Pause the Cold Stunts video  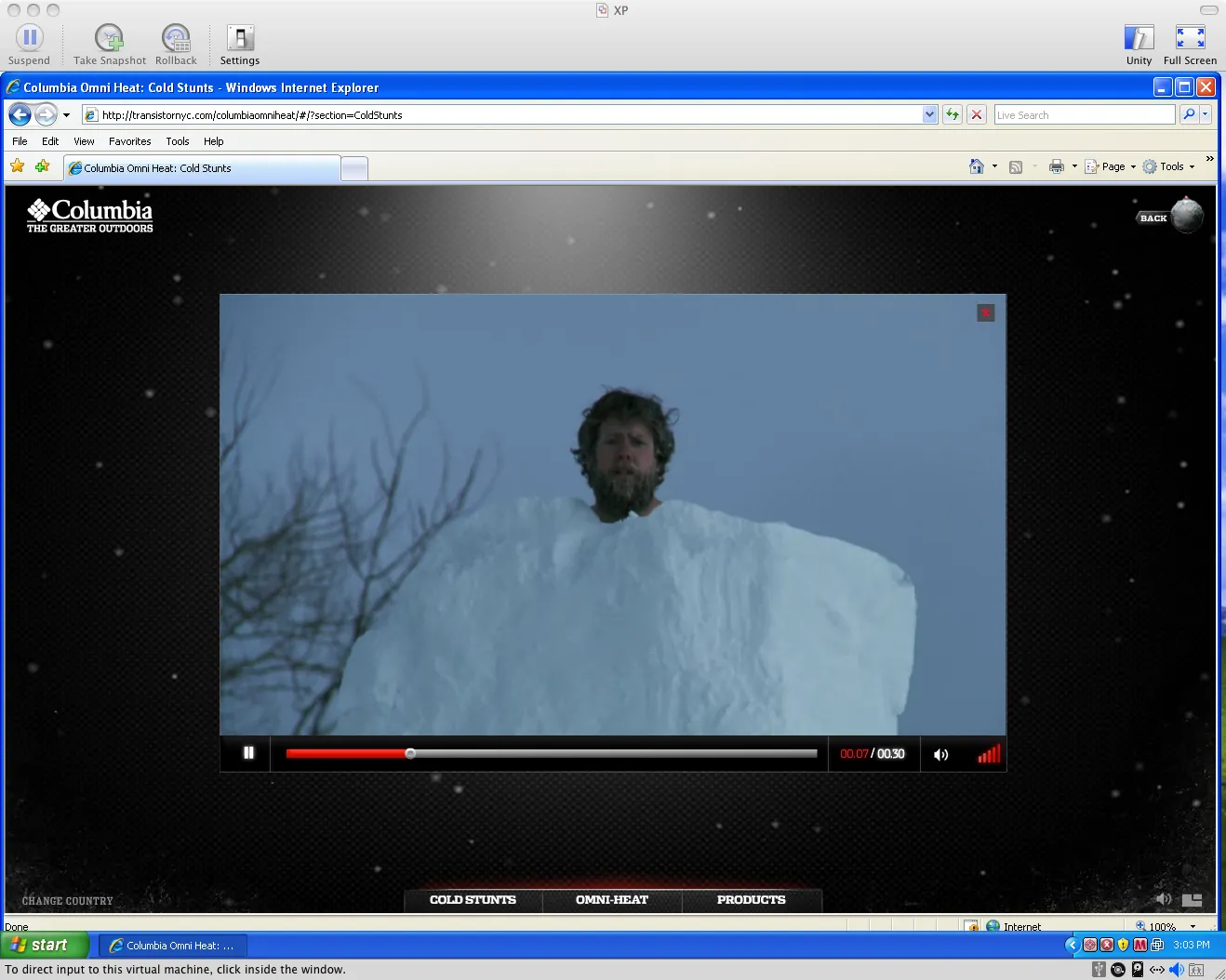[248, 753]
